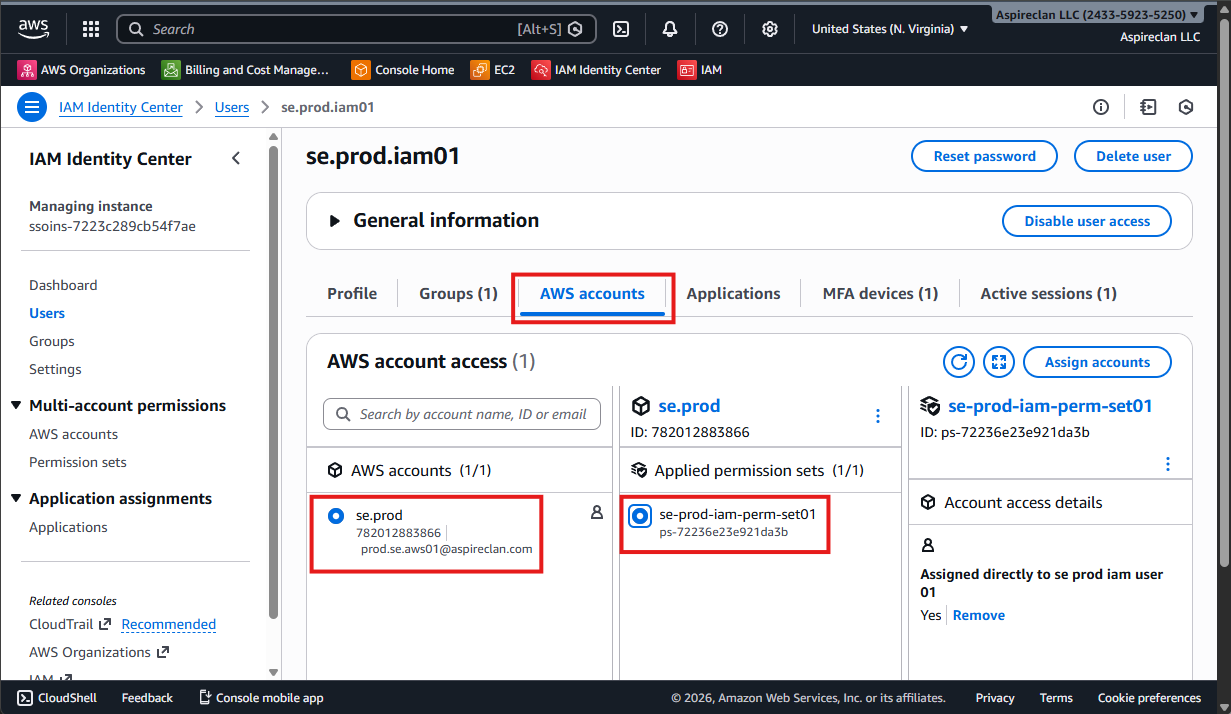Viewport: 1231px width, 714px height.
Task: Open Cookie preferences in footer
Action: pyautogui.click(x=1149, y=698)
